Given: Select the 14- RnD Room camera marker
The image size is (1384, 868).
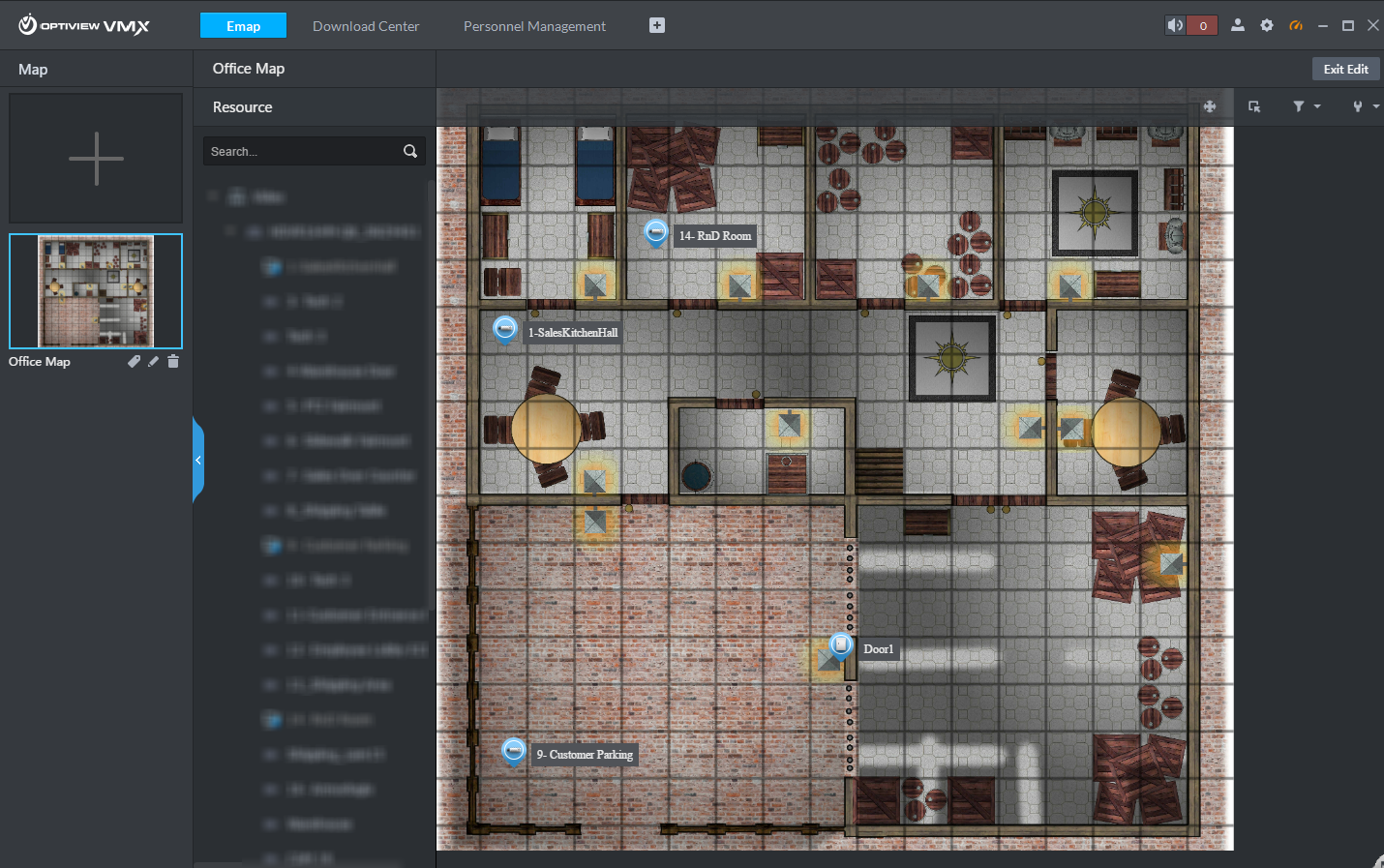Looking at the screenshot, I should (655, 232).
